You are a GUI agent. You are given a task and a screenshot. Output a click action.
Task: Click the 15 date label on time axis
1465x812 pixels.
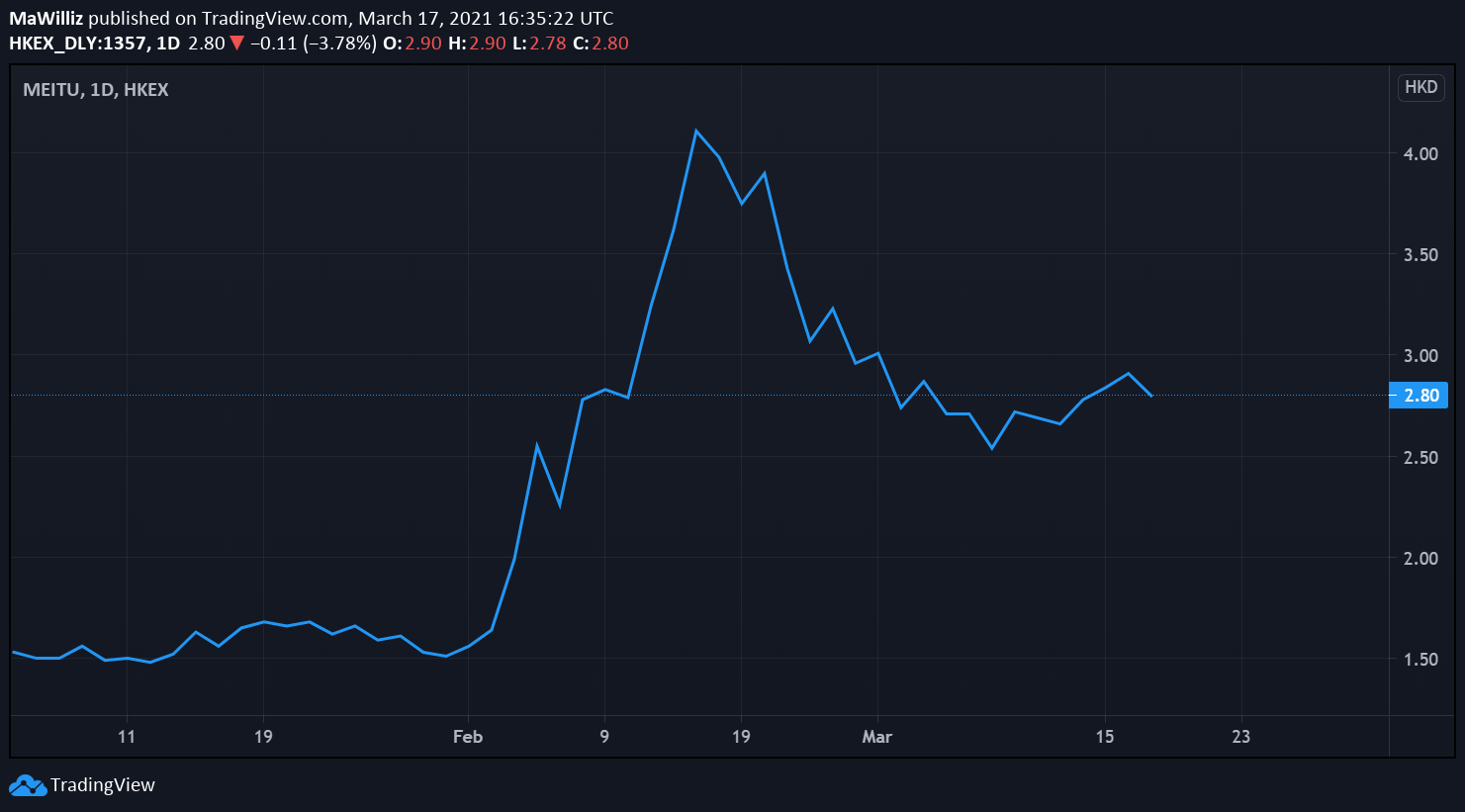coord(1104,737)
